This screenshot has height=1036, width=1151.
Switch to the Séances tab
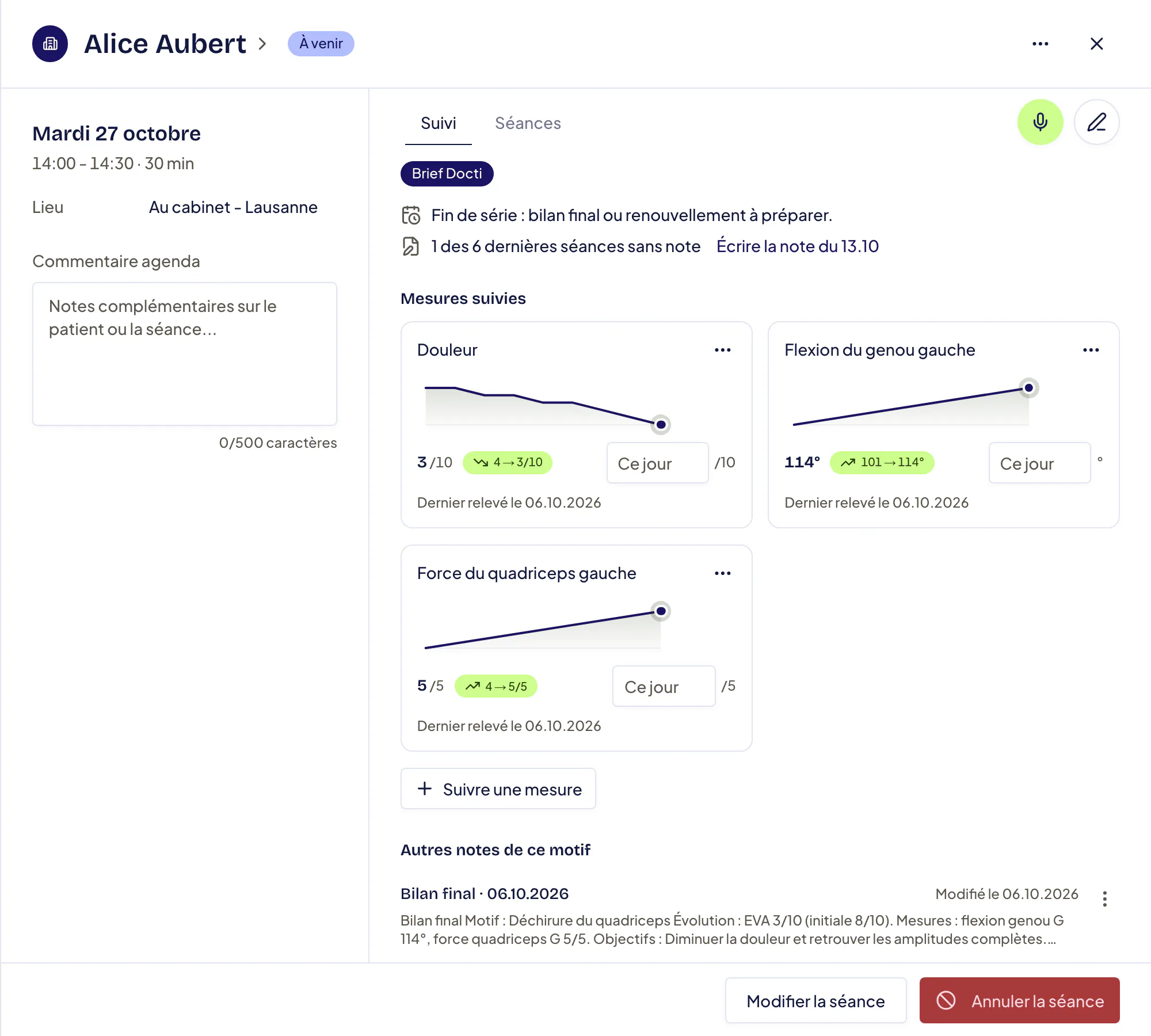(x=528, y=123)
